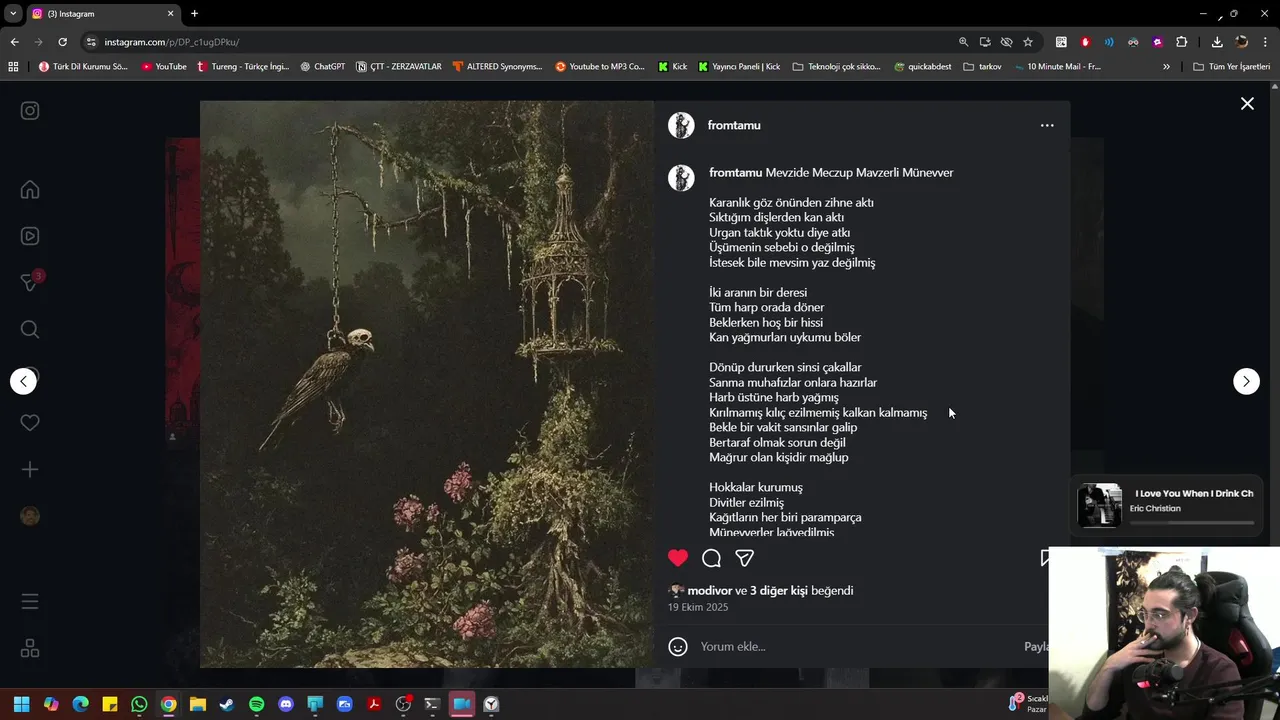Open the modivor profile link in the likes
The image size is (1280, 720).
click(709, 591)
